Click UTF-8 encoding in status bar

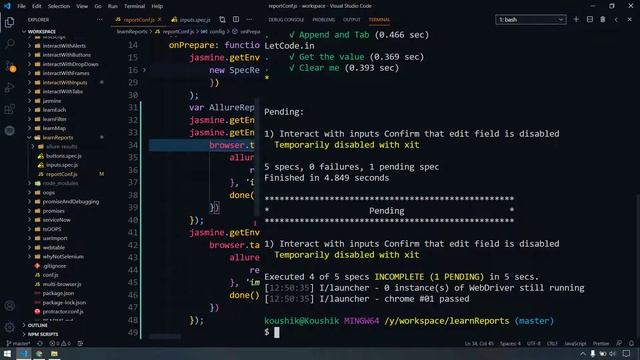(533, 343)
